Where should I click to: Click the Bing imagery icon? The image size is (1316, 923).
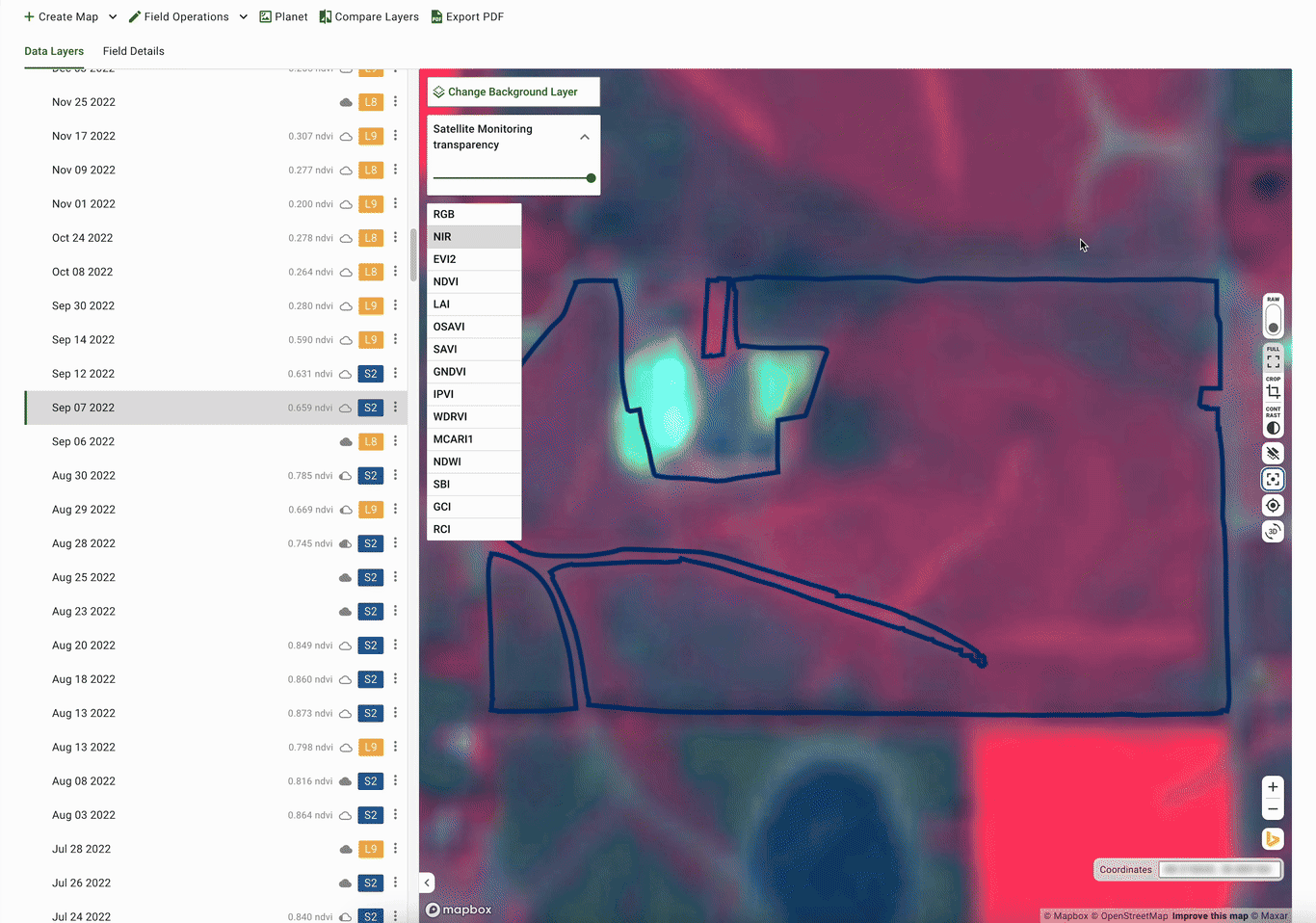[x=1273, y=839]
